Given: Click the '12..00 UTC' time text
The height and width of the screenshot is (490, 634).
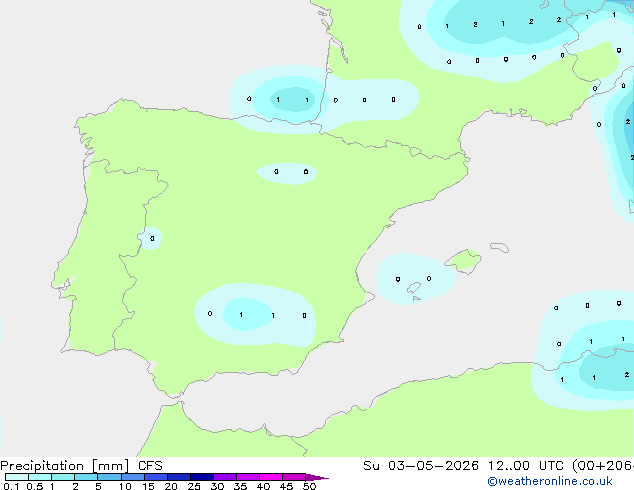Looking at the screenshot, I should click(526, 466).
